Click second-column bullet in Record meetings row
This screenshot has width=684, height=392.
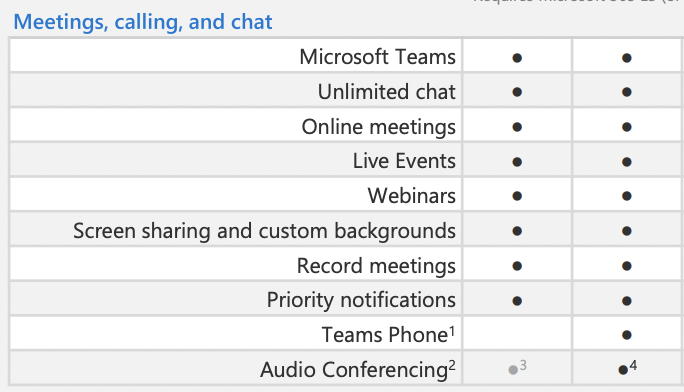pyautogui.click(x=626, y=266)
